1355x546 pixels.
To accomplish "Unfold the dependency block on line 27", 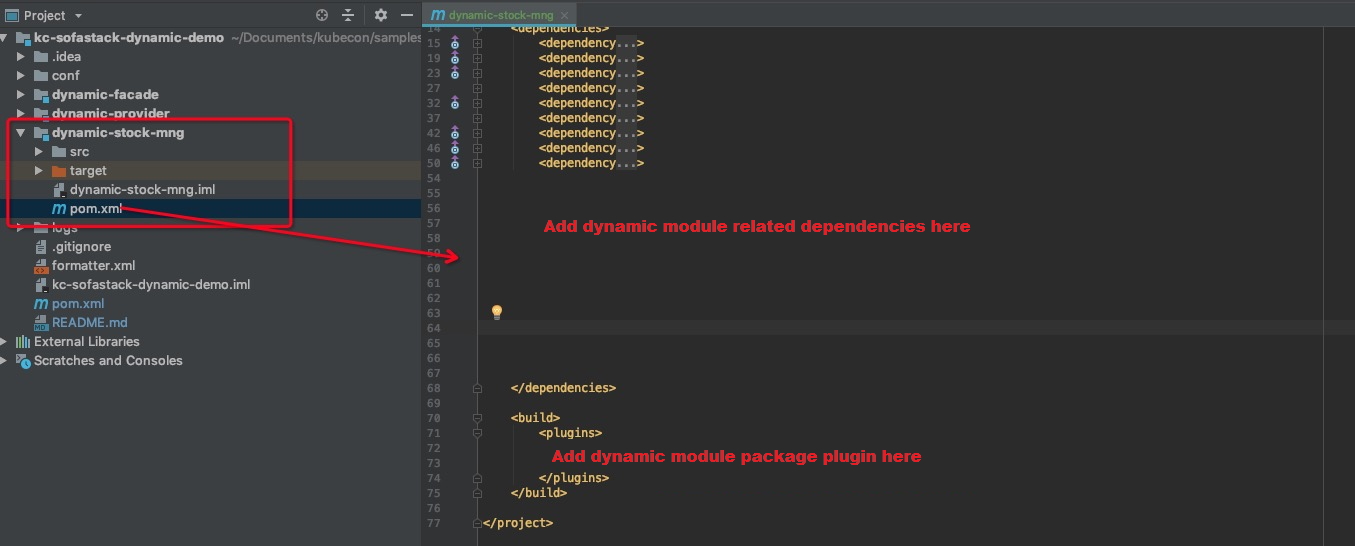I will pos(477,88).
